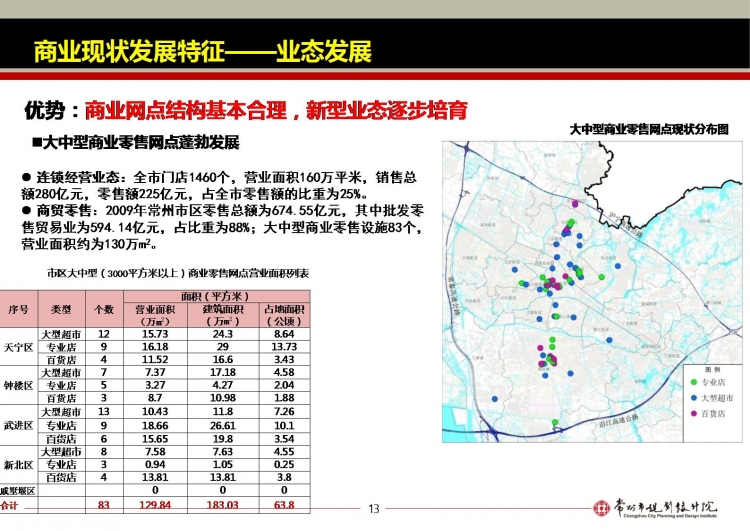
Task: Click cell value 10.98
Action: pyautogui.click(x=223, y=398)
